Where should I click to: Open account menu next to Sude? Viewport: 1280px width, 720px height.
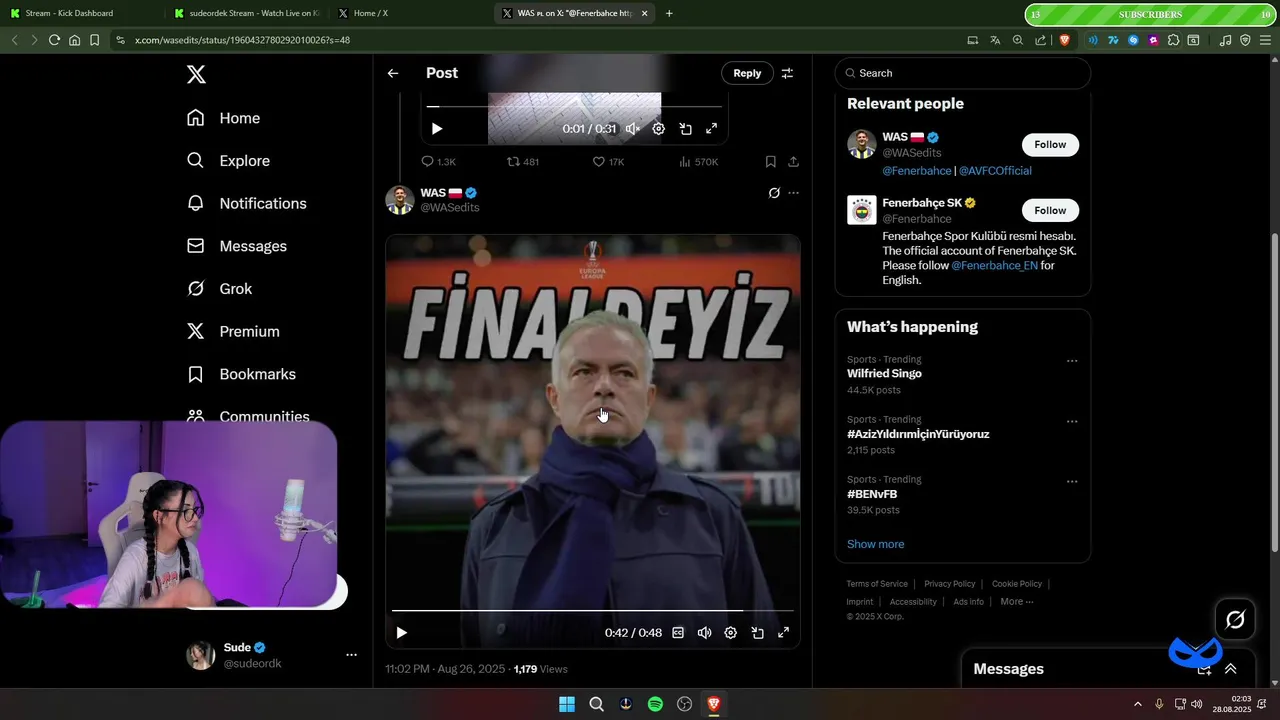[351, 655]
